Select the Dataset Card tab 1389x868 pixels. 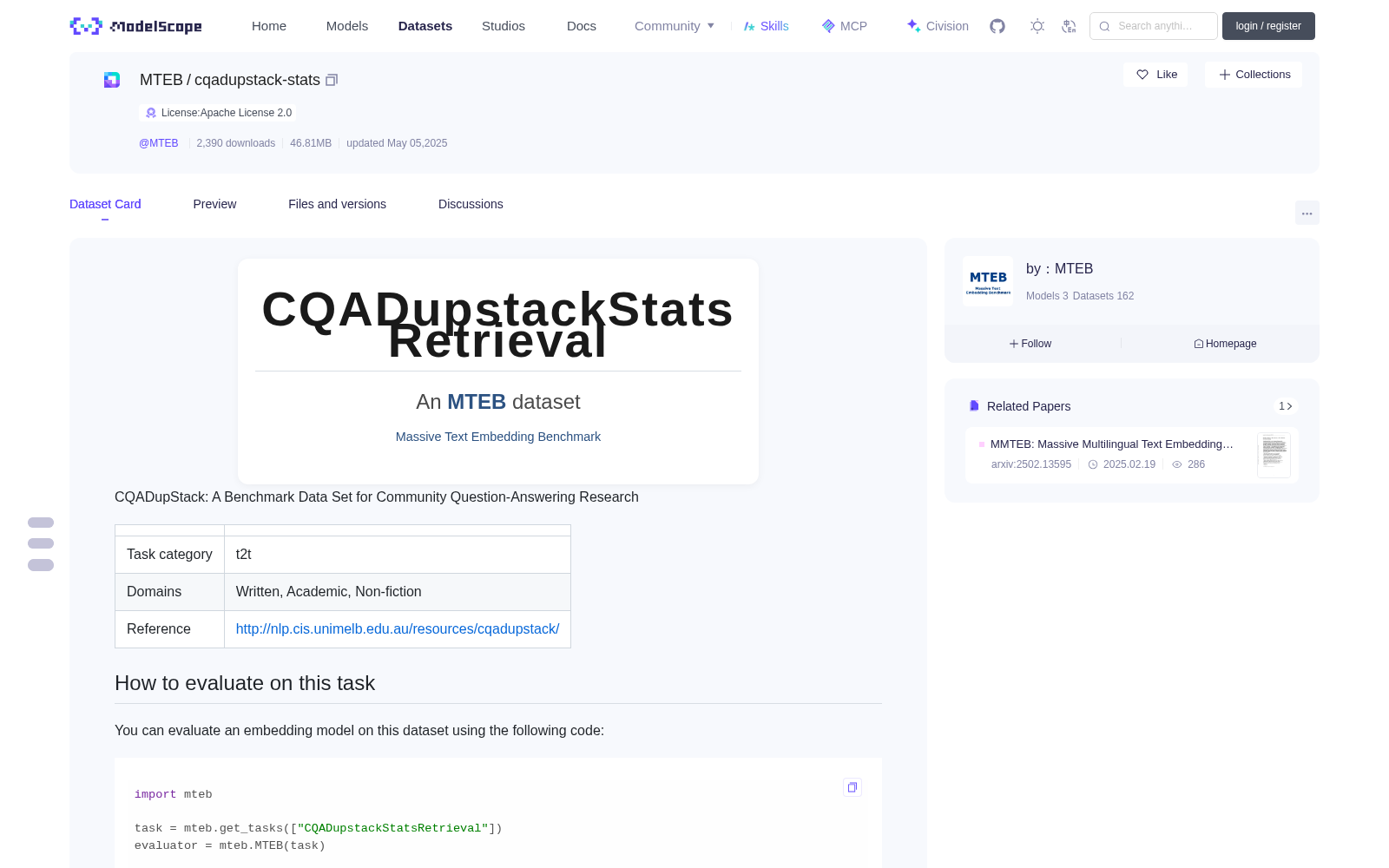pyautogui.click(x=105, y=204)
